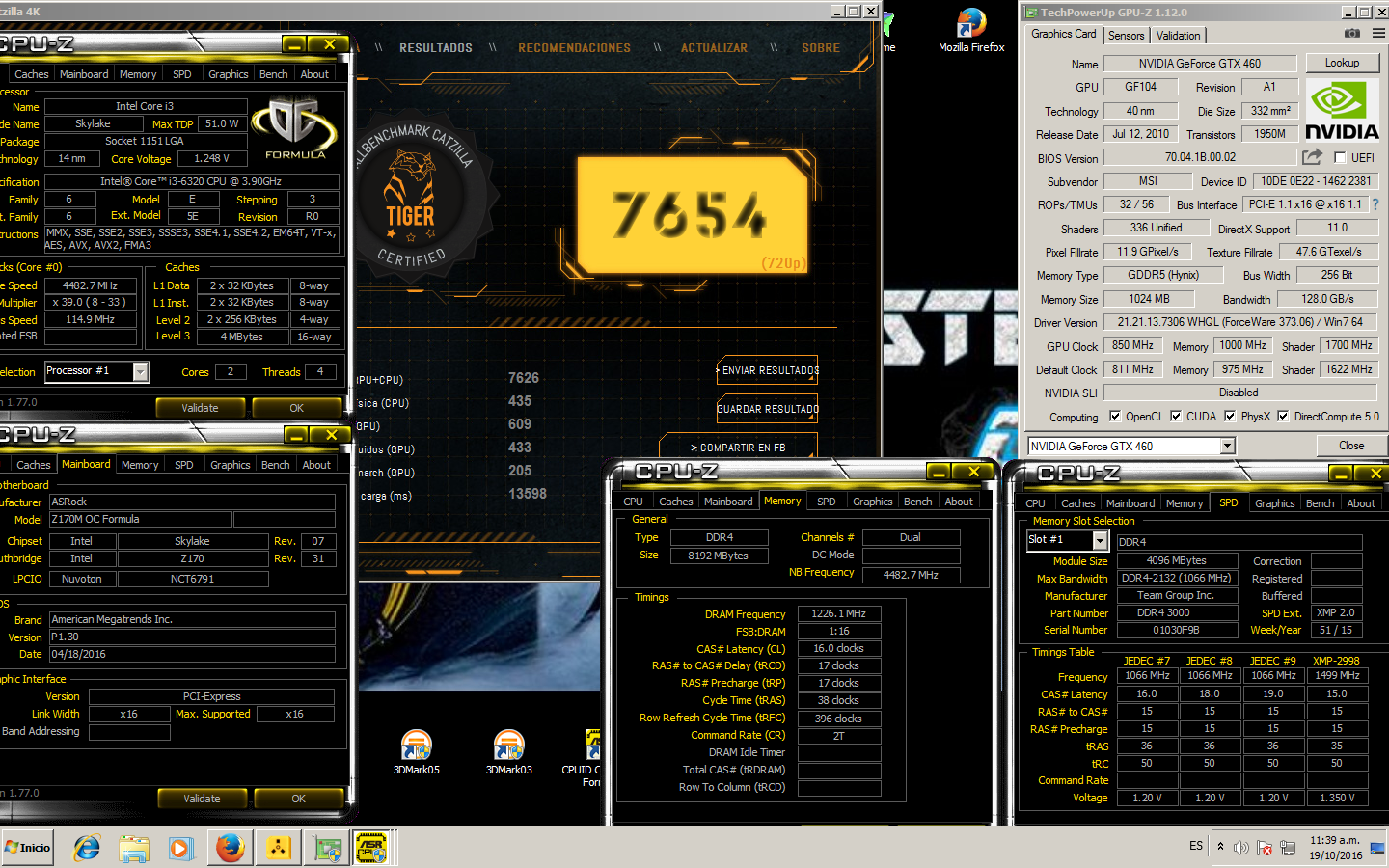Click the volume speaker tray icon

tap(1240, 848)
